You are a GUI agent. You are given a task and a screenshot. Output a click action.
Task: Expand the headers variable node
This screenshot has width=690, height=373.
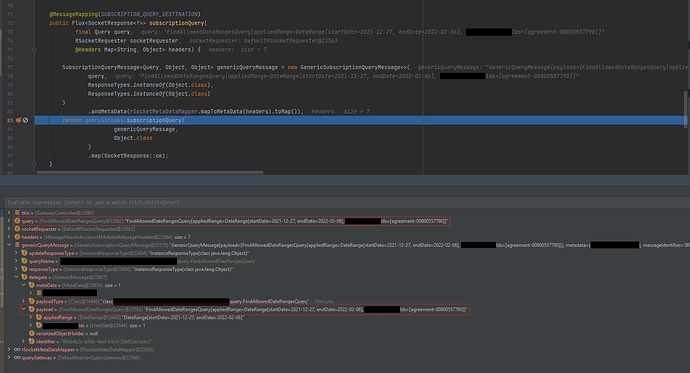(x=9, y=237)
